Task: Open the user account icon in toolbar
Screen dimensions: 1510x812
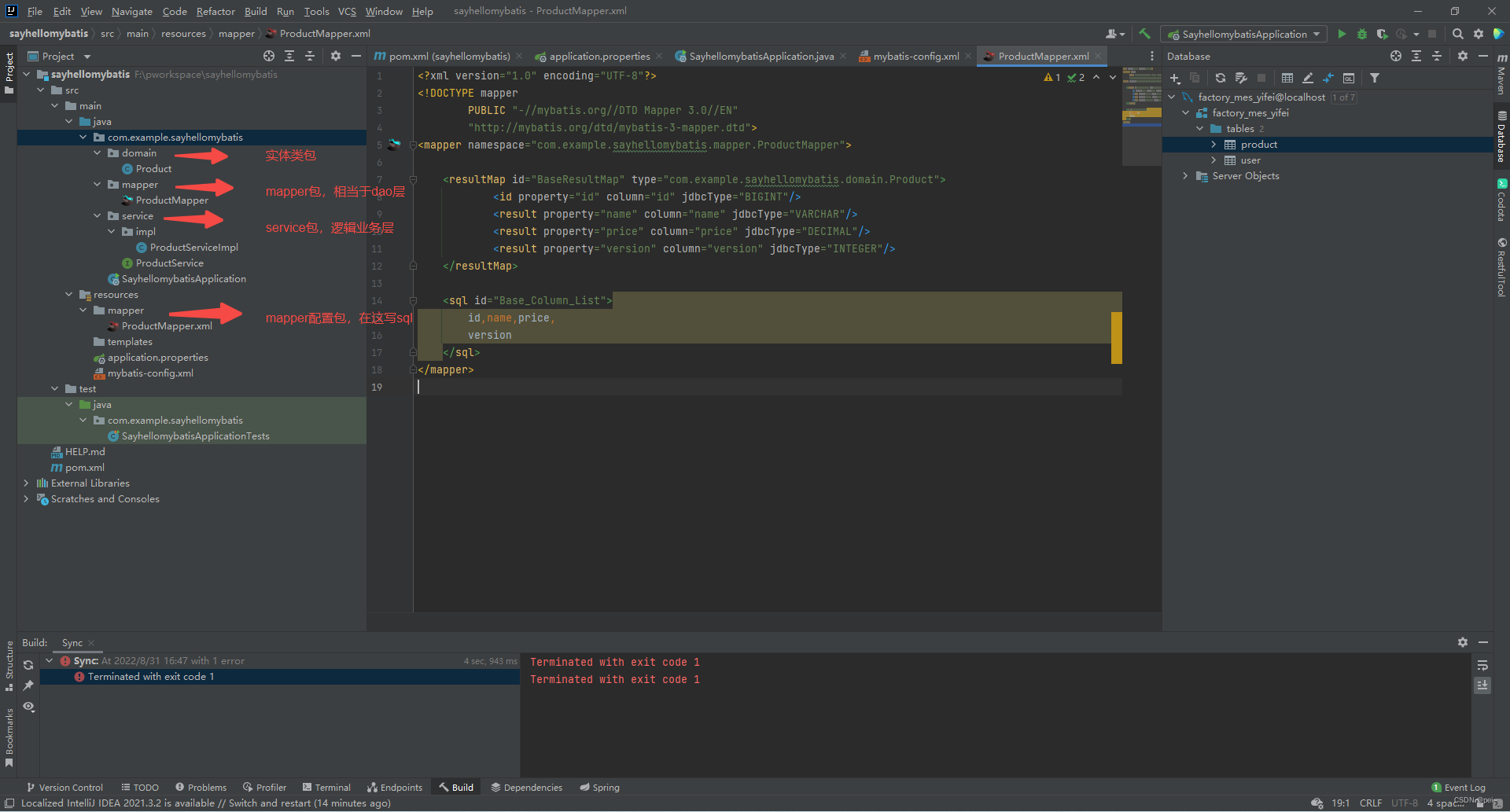Action: 1114,34
